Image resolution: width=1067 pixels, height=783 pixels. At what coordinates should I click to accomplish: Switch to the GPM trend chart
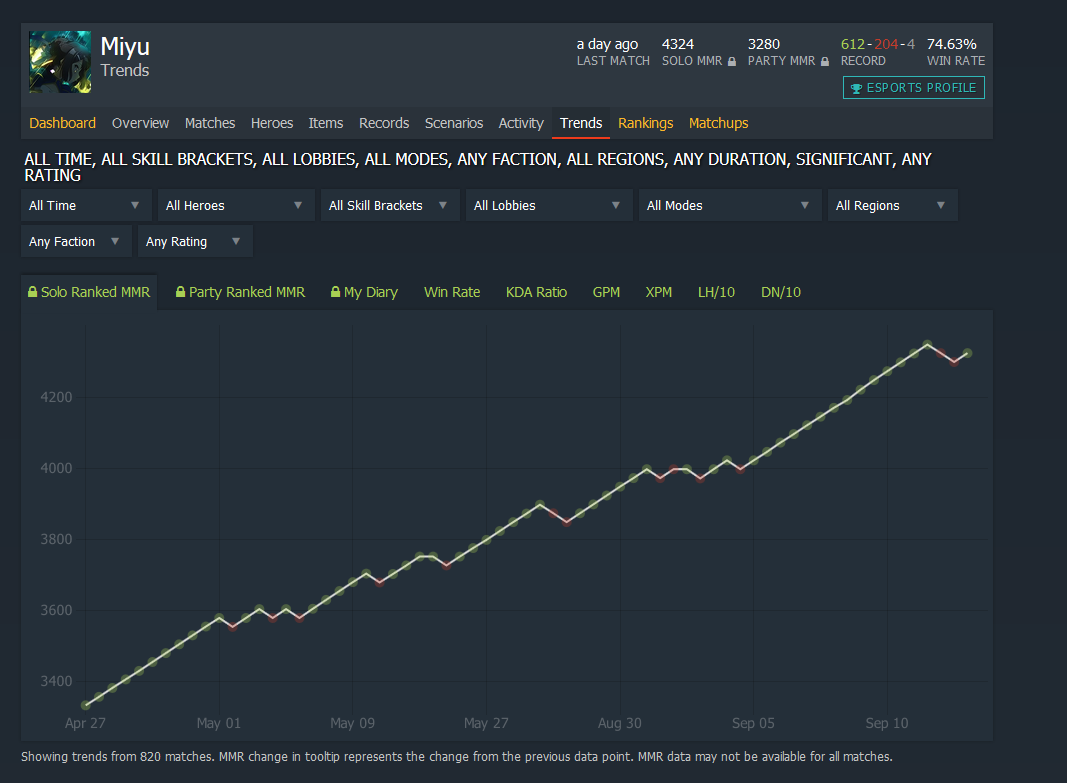coord(606,293)
